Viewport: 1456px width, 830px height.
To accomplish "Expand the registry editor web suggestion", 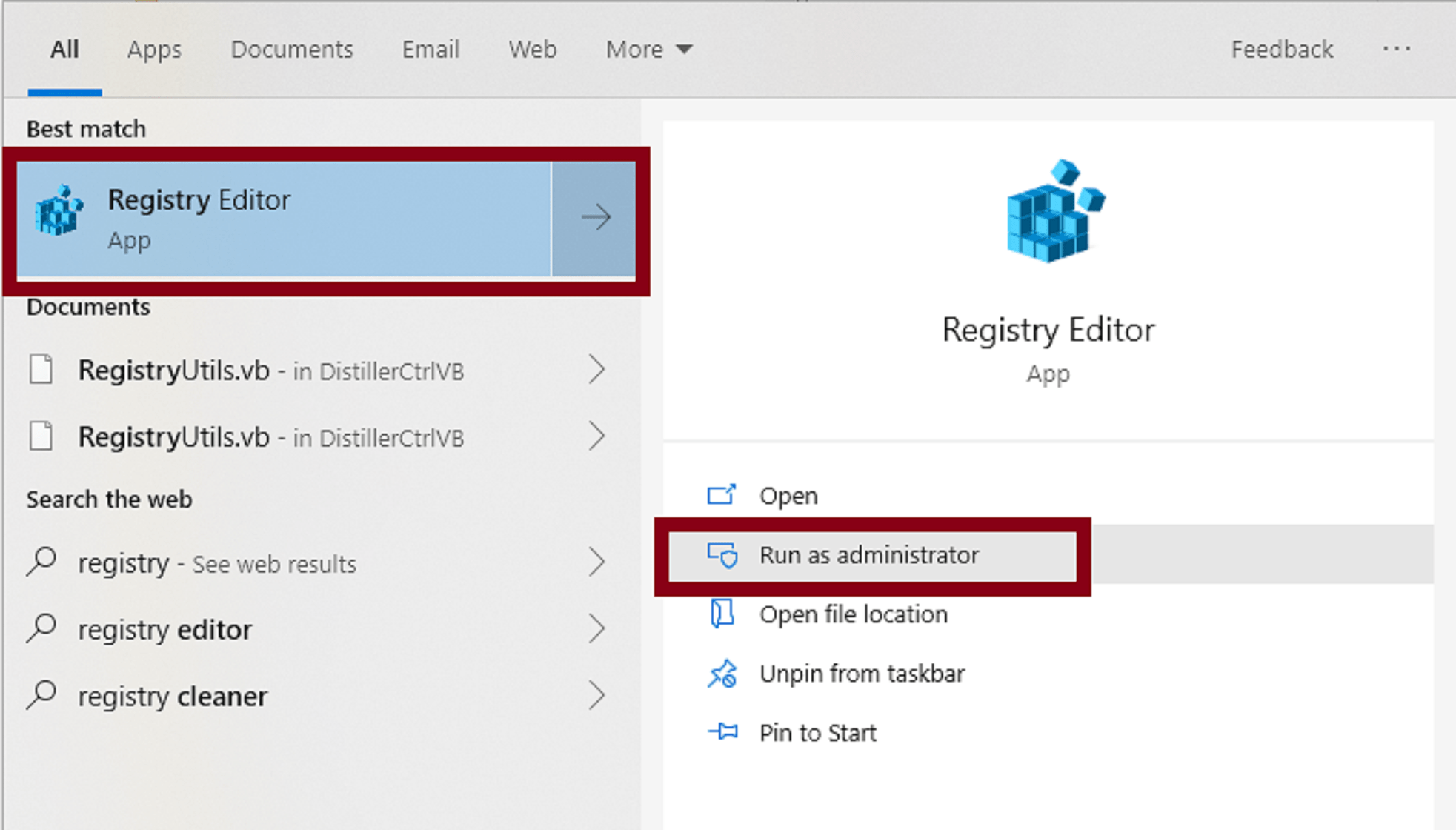I will [x=597, y=628].
